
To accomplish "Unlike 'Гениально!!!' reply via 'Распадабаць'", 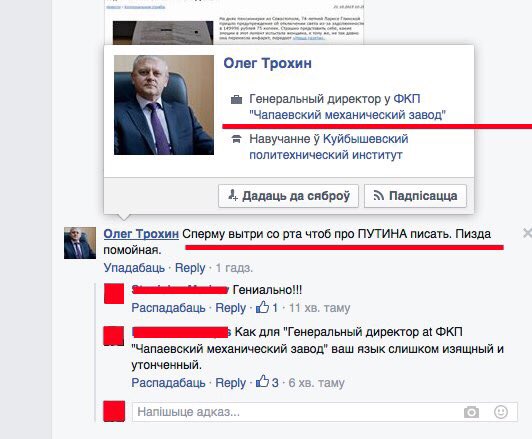I will [168, 308].
